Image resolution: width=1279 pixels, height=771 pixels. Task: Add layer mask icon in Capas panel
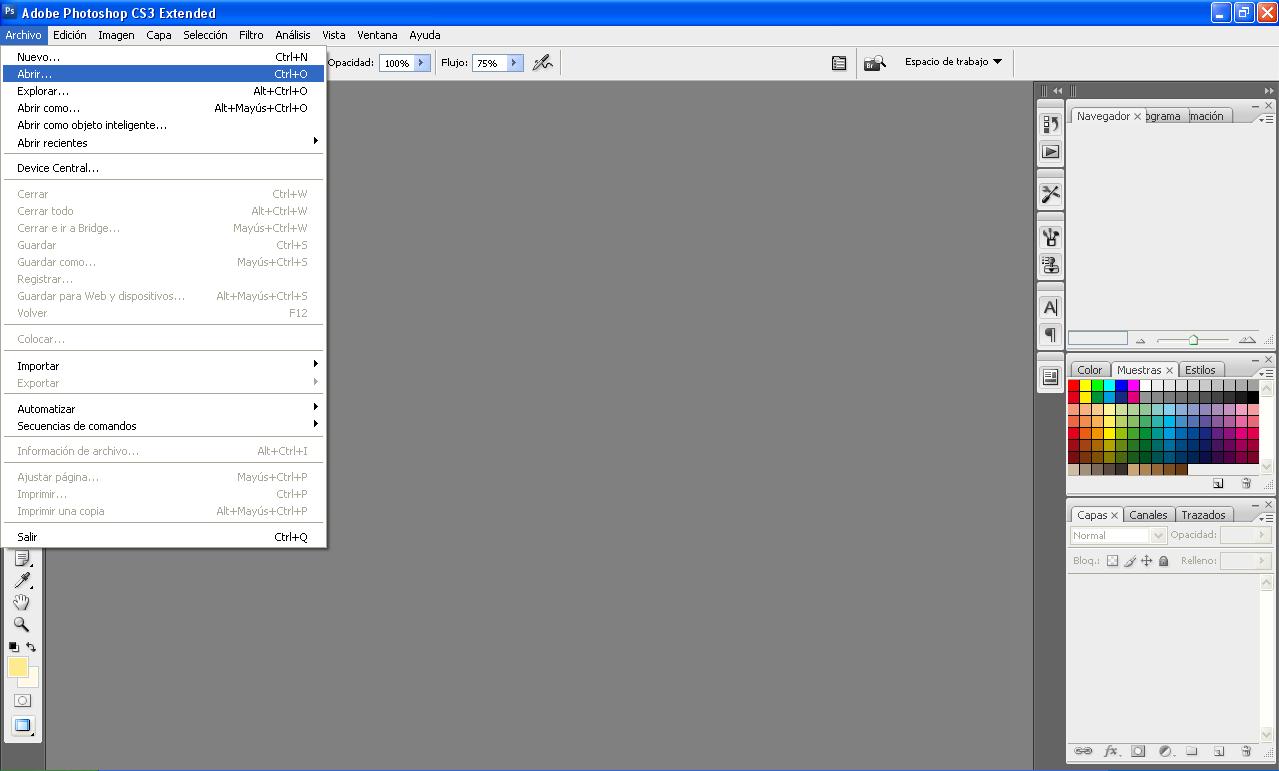(1138, 751)
